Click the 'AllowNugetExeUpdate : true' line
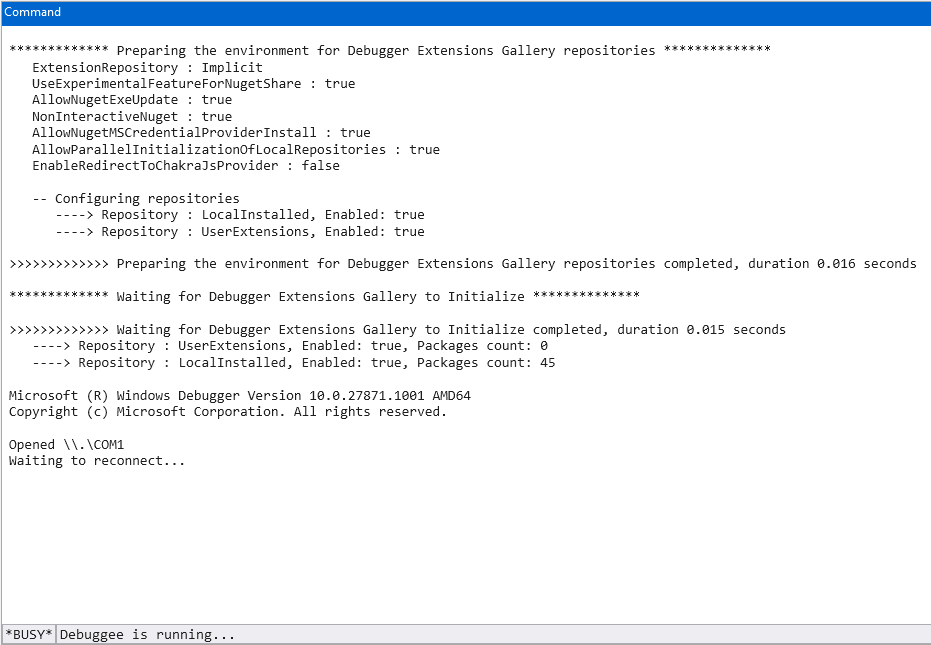 tap(131, 100)
